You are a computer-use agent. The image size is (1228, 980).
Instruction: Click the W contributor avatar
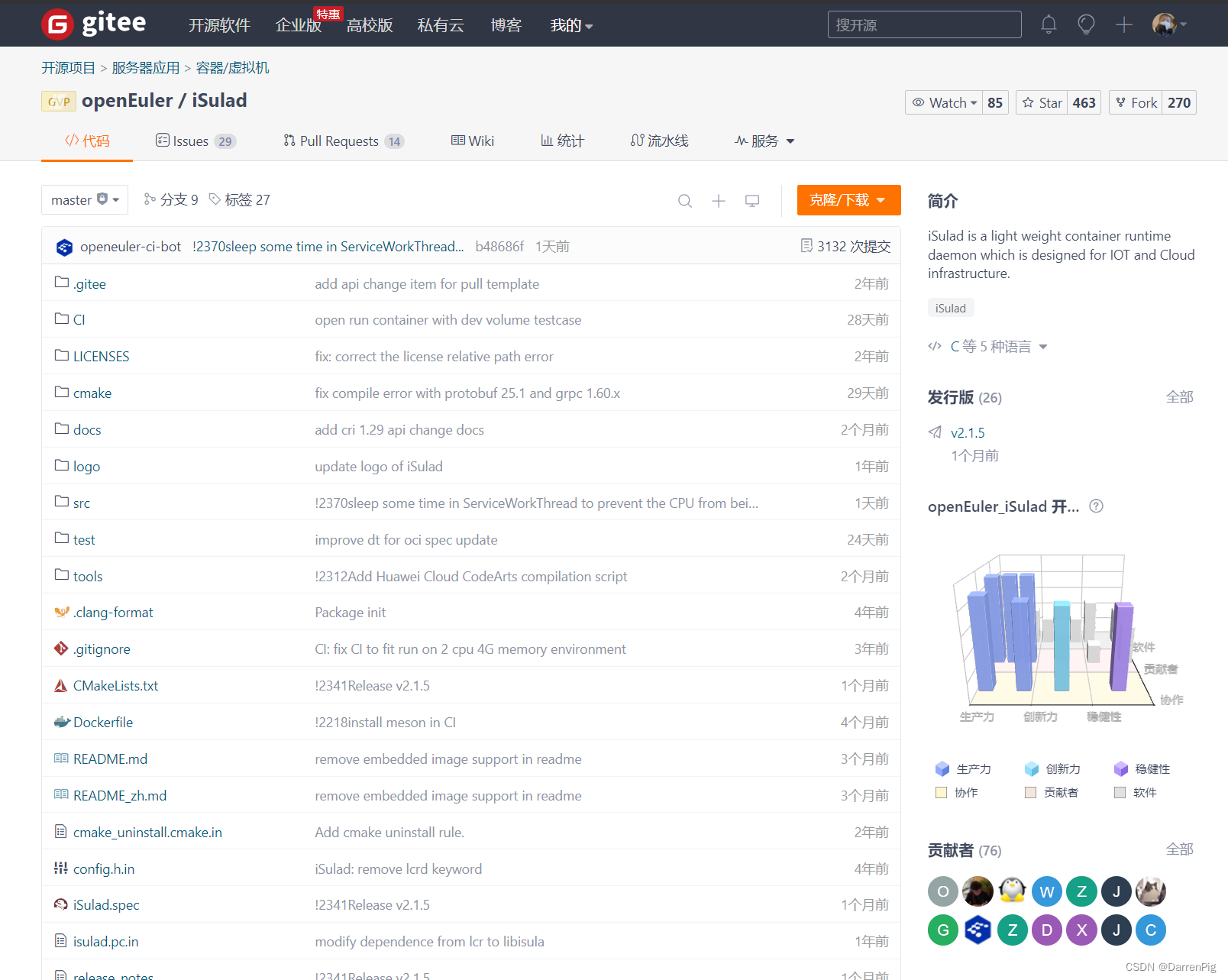pos(1047,891)
